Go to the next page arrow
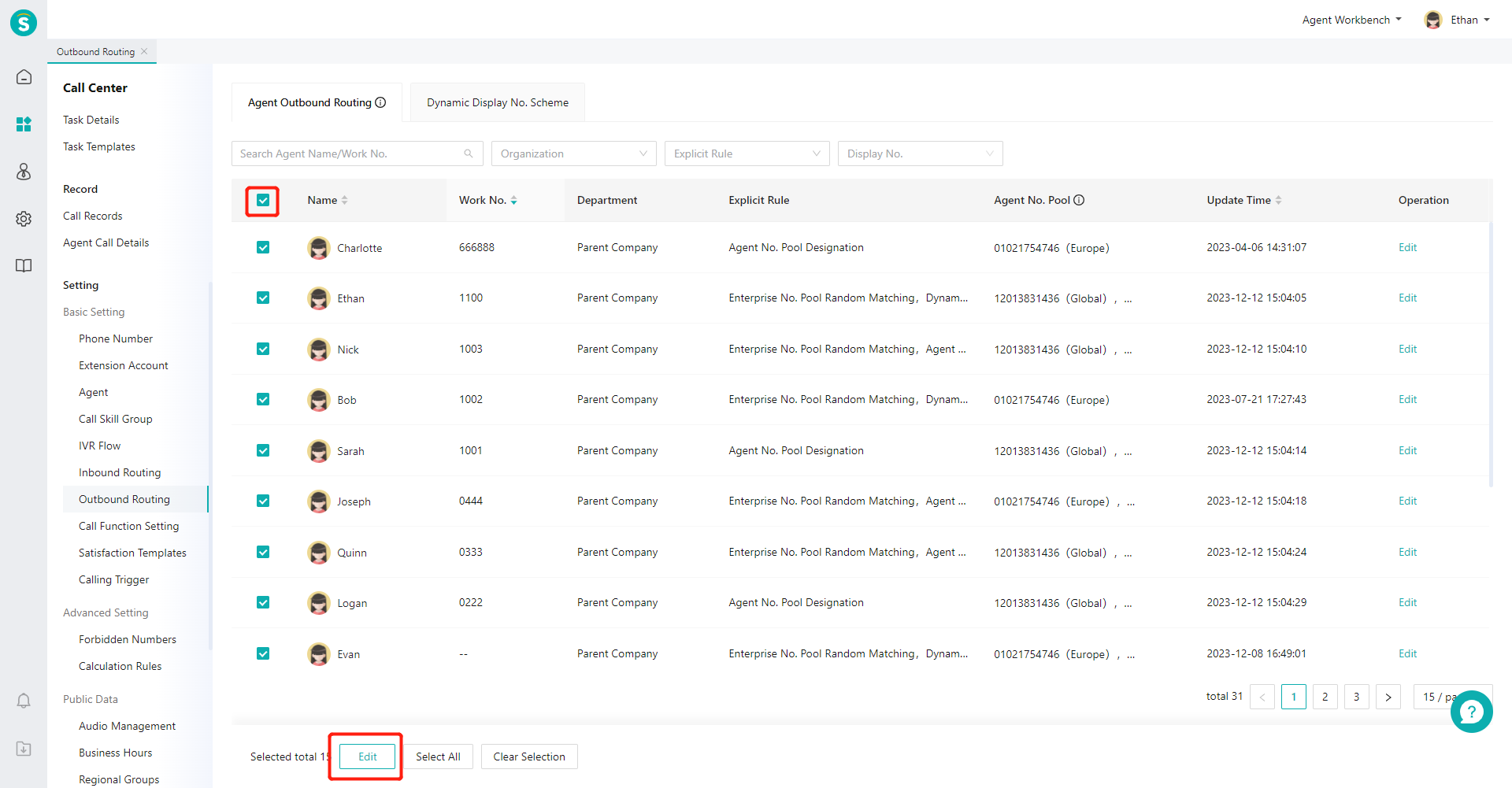The height and width of the screenshot is (788, 1512). (x=1388, y=697)
